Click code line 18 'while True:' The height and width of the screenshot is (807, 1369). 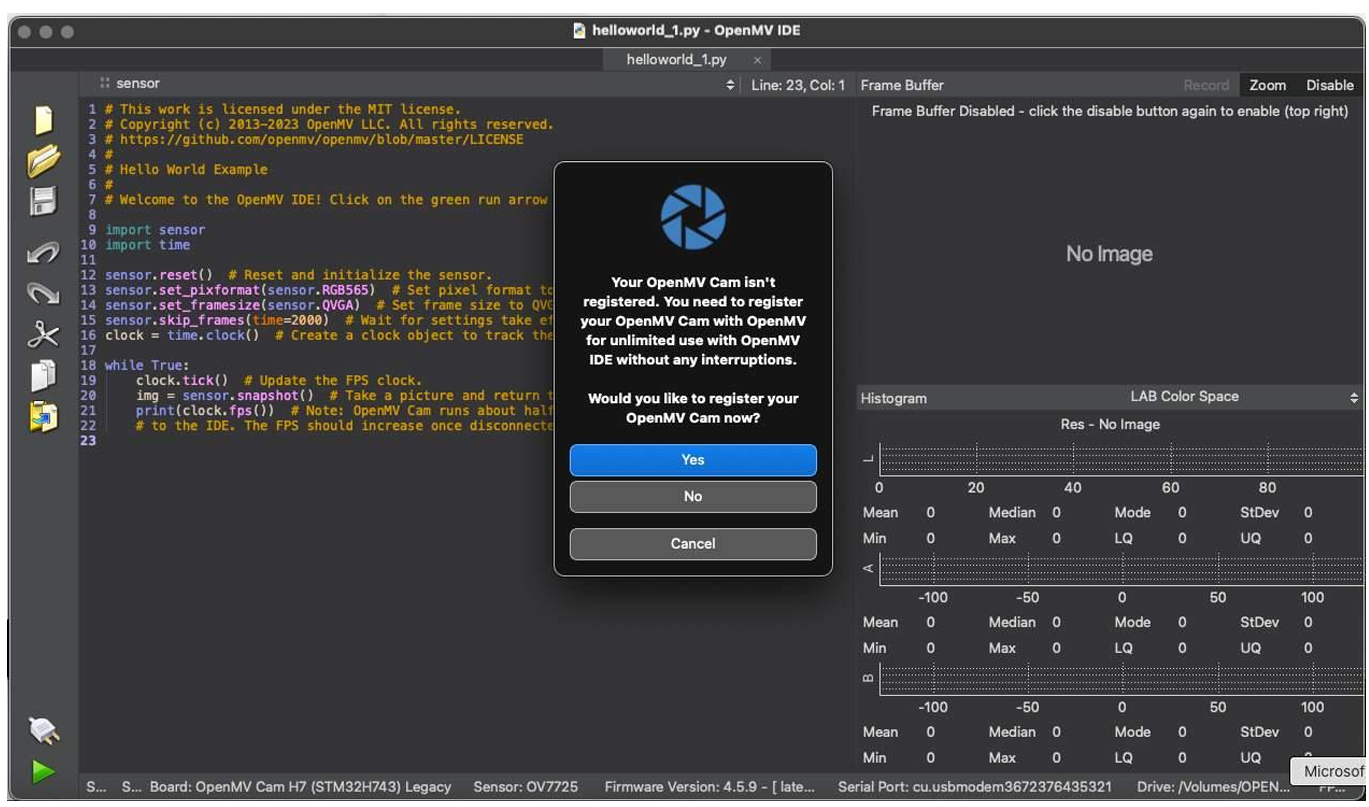click(x=147, y=365)
